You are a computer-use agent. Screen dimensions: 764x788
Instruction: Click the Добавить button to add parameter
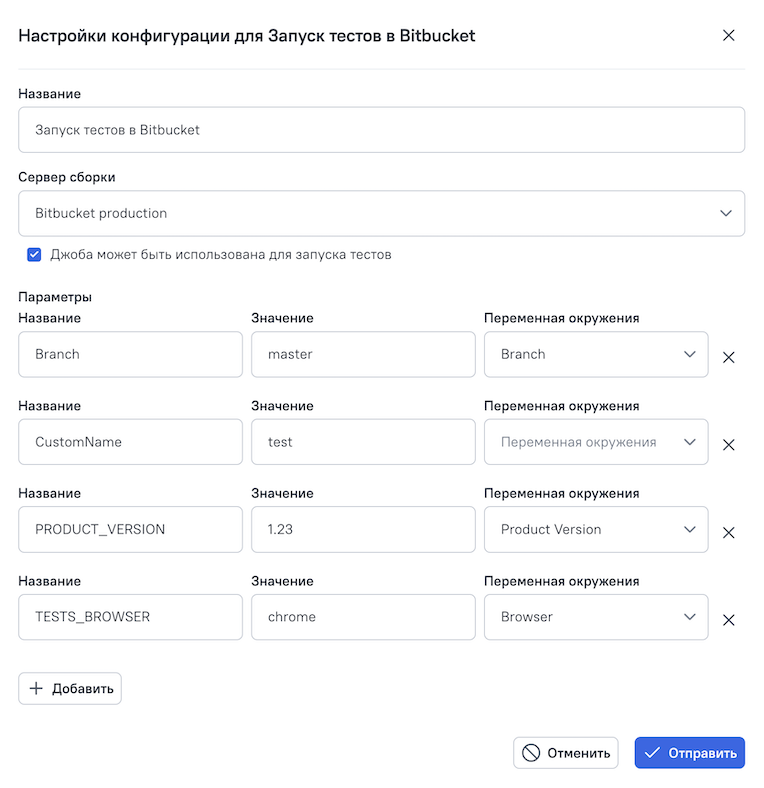(x=70, y=689)
